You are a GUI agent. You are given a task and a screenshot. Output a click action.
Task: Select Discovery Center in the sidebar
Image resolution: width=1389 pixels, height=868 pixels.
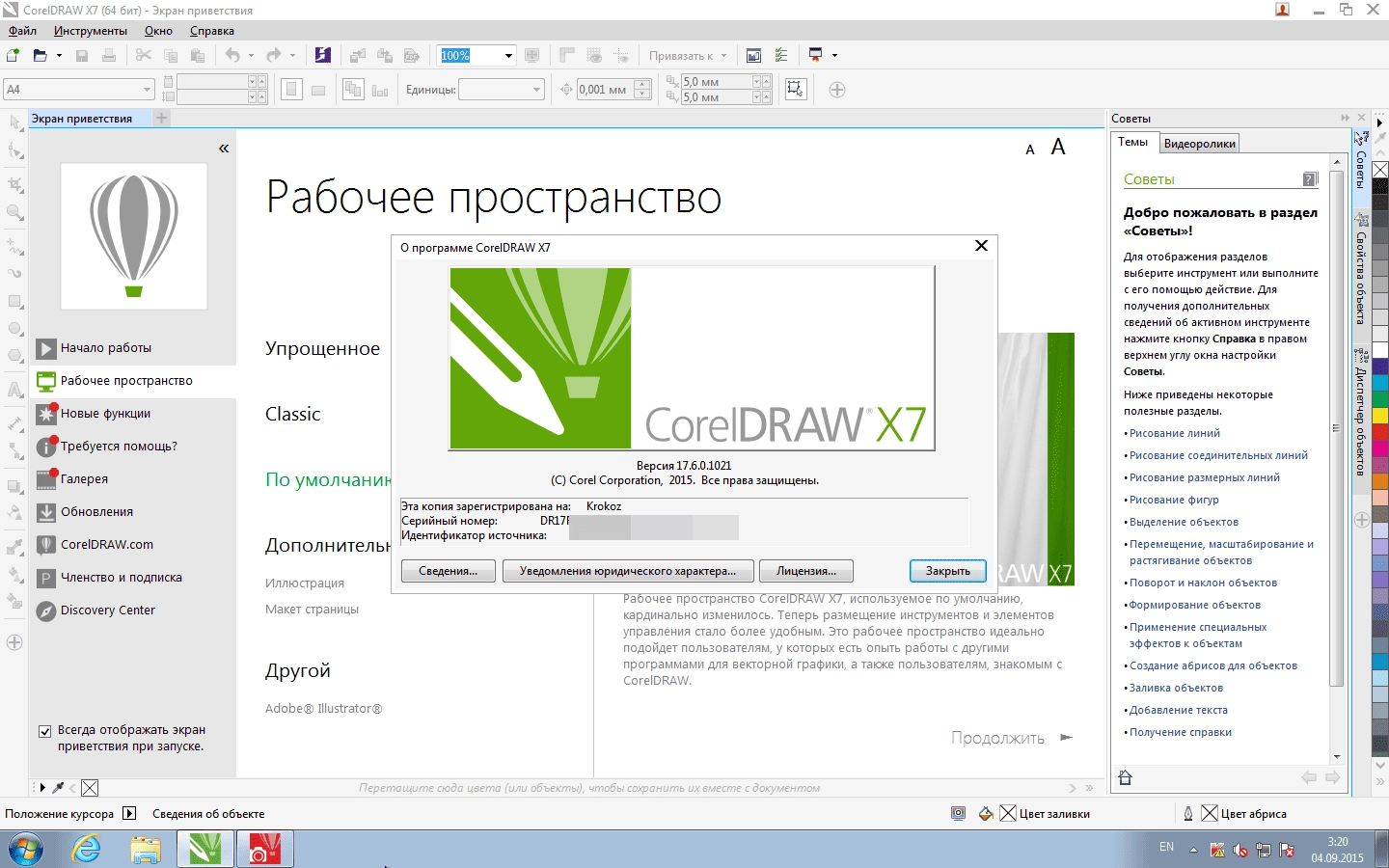pos(133,610)
